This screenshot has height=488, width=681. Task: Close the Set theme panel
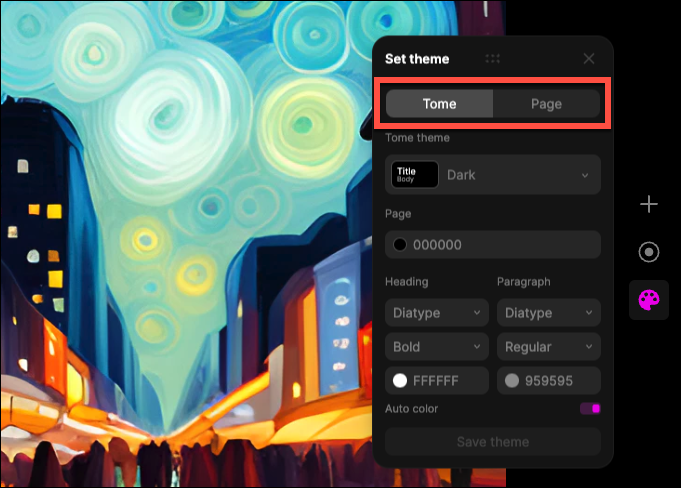589,59
